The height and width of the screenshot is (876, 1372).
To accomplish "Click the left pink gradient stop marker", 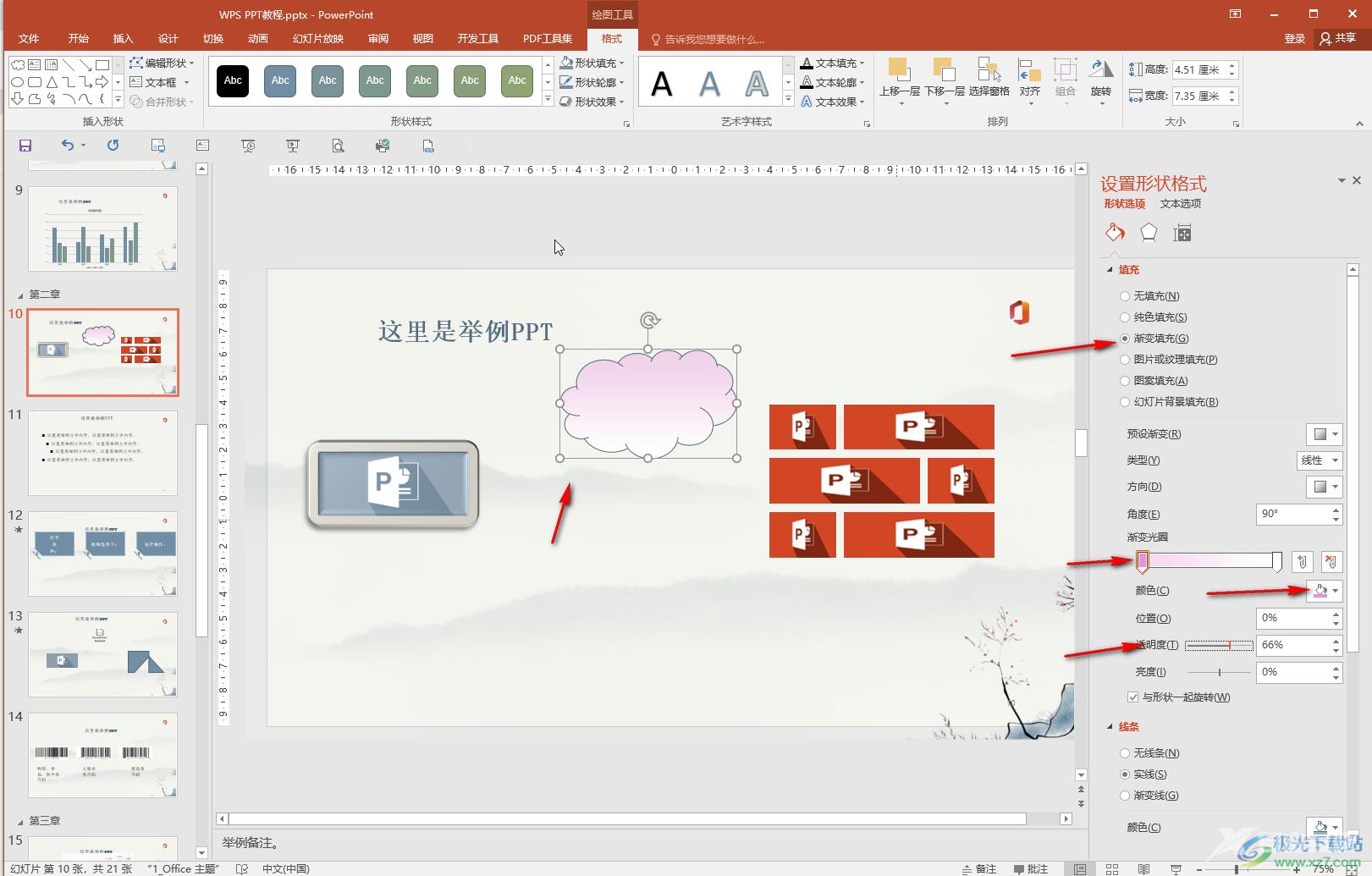I will pyautogui.click(x=1143, y=561).
